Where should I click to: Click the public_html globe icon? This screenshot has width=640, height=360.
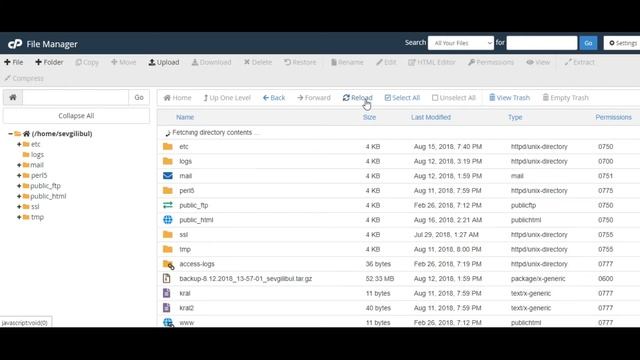click(168, 220)
